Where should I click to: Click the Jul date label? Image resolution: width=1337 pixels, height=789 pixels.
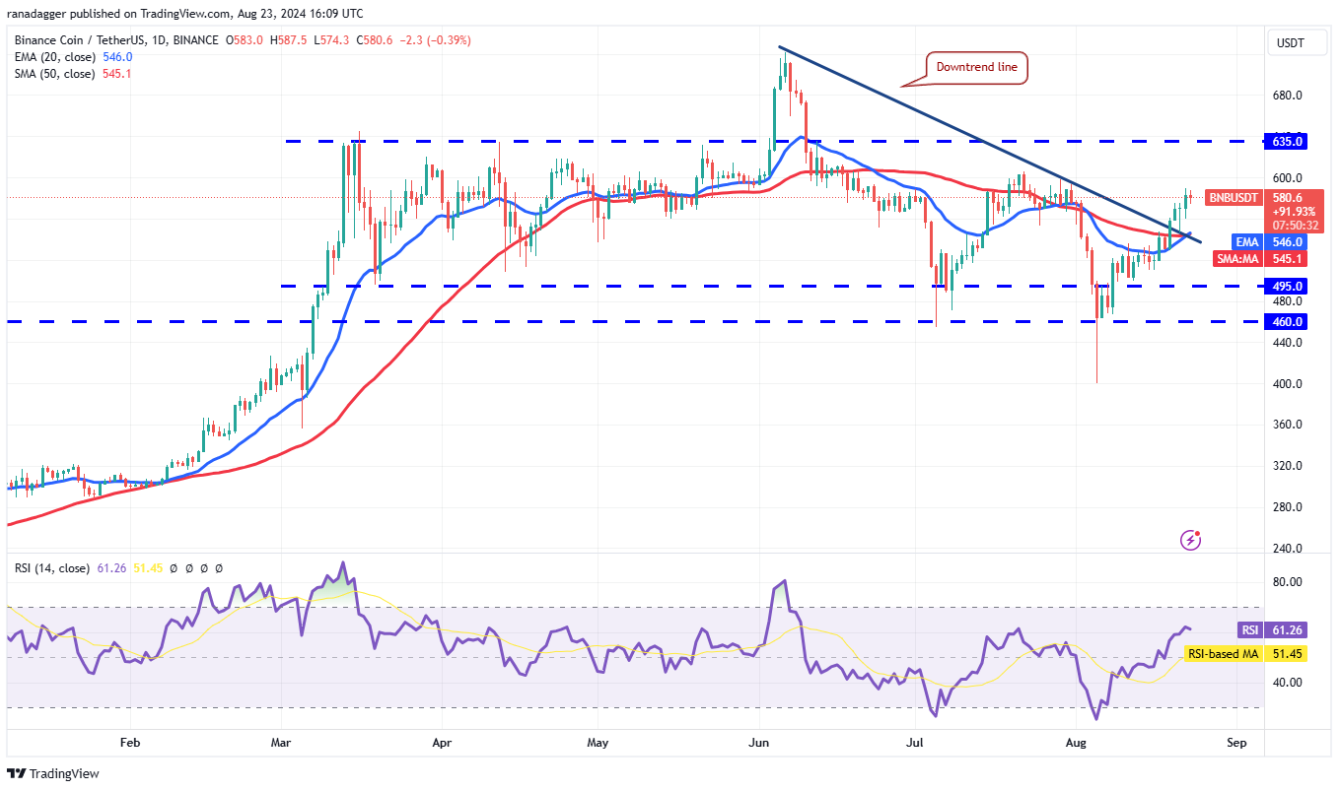[914, 744]
